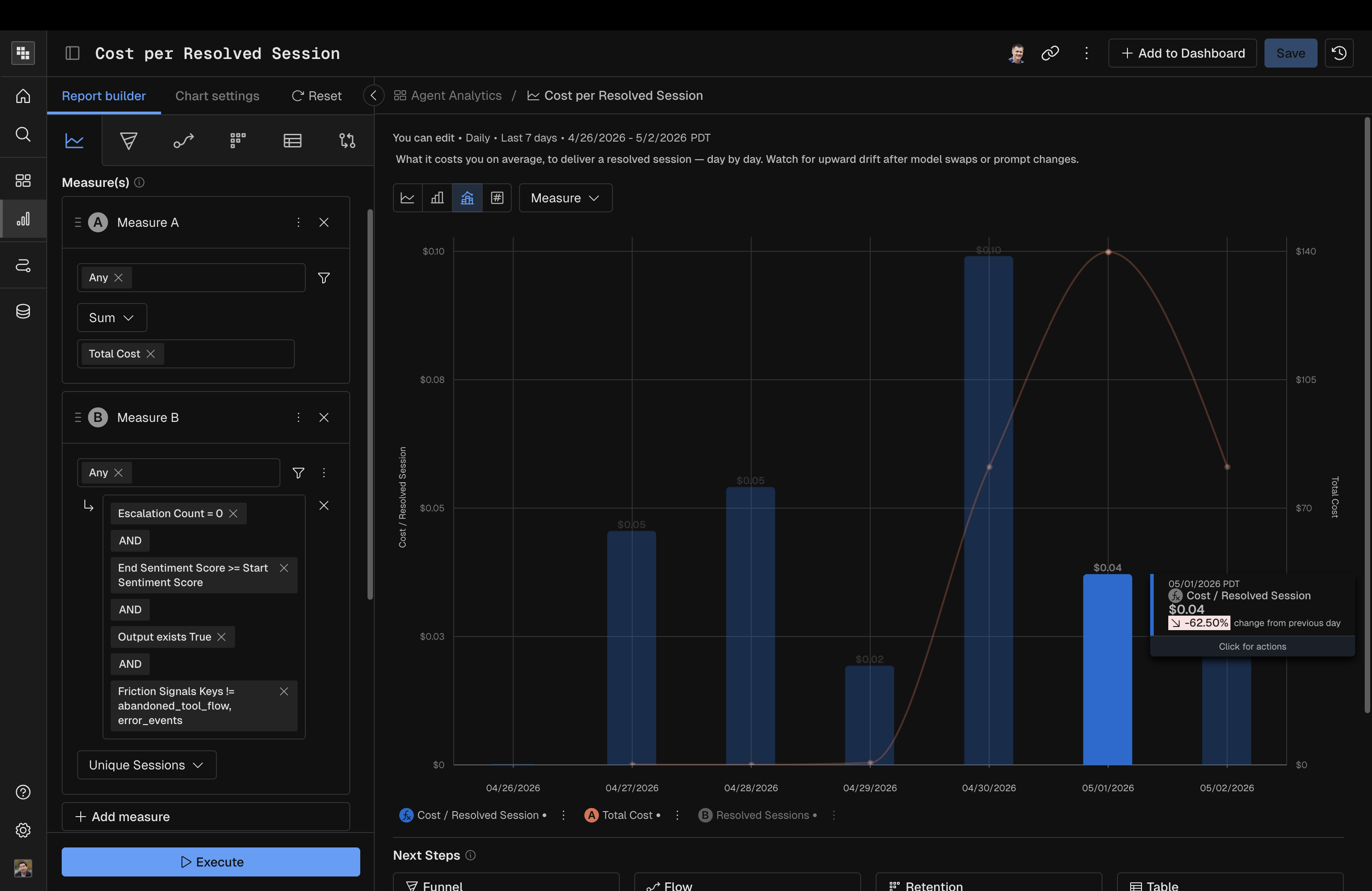Screen dimensions: 1372x891
Task: Remove Measure A
Action: (x=324, y=222)
